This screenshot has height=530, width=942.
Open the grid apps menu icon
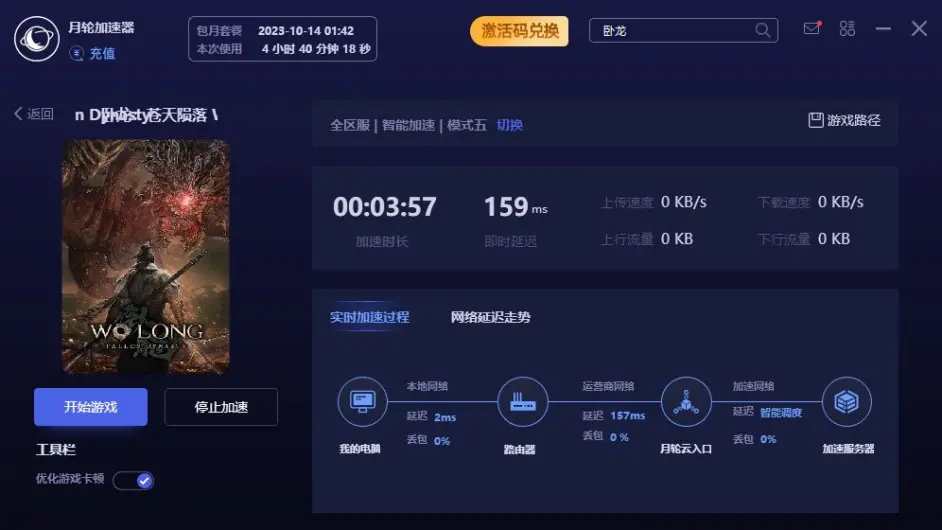(847, 29)
